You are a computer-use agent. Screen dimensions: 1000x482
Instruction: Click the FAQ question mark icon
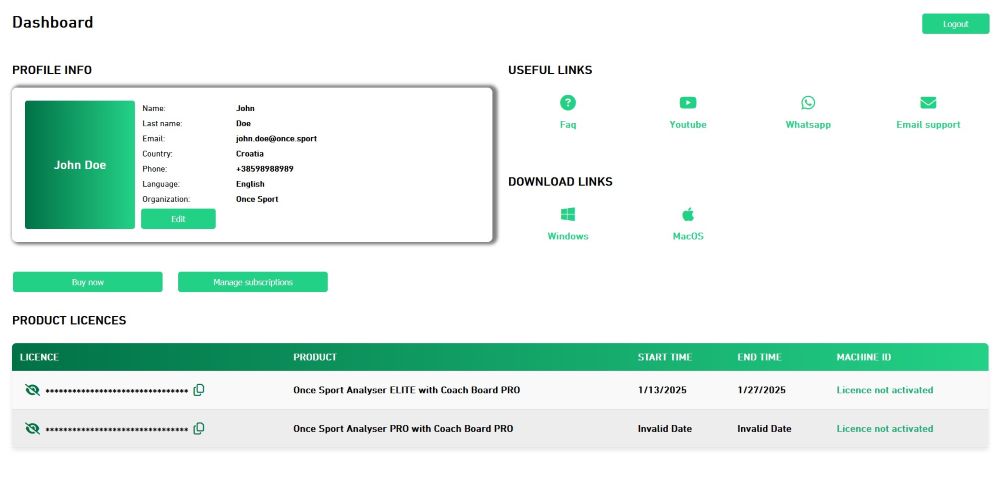(568, 102)
